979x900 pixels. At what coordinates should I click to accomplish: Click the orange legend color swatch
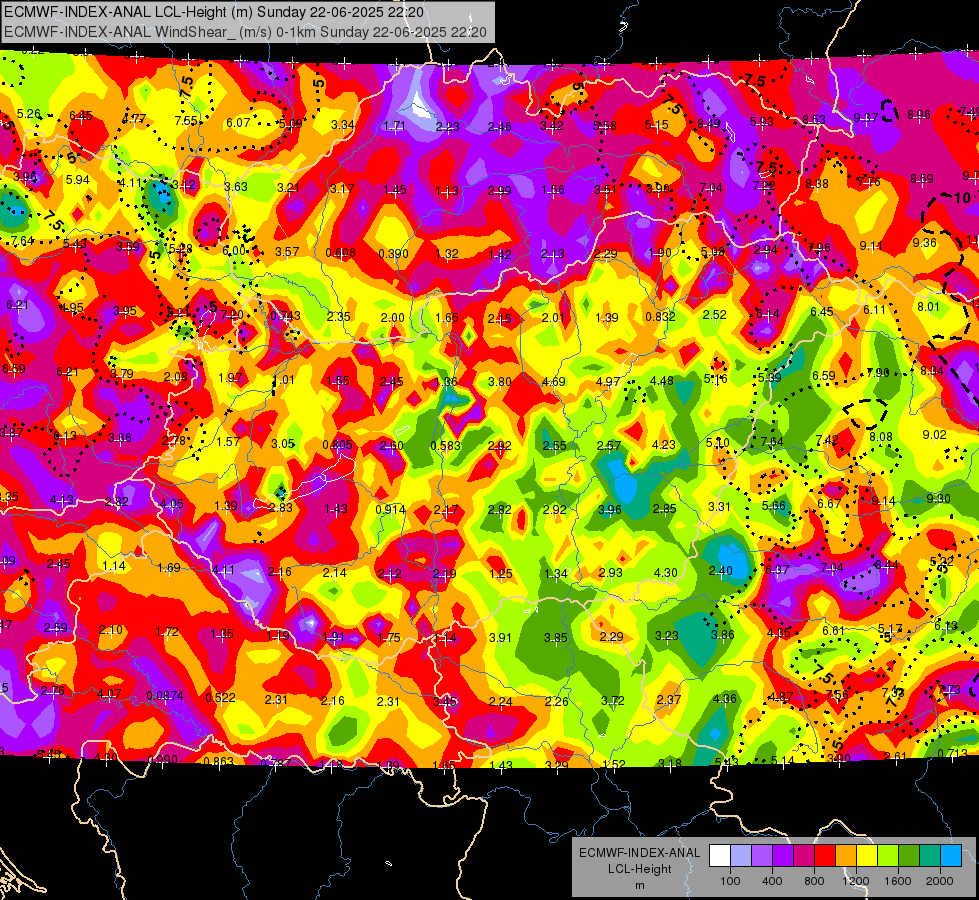(x=846, y=856)
